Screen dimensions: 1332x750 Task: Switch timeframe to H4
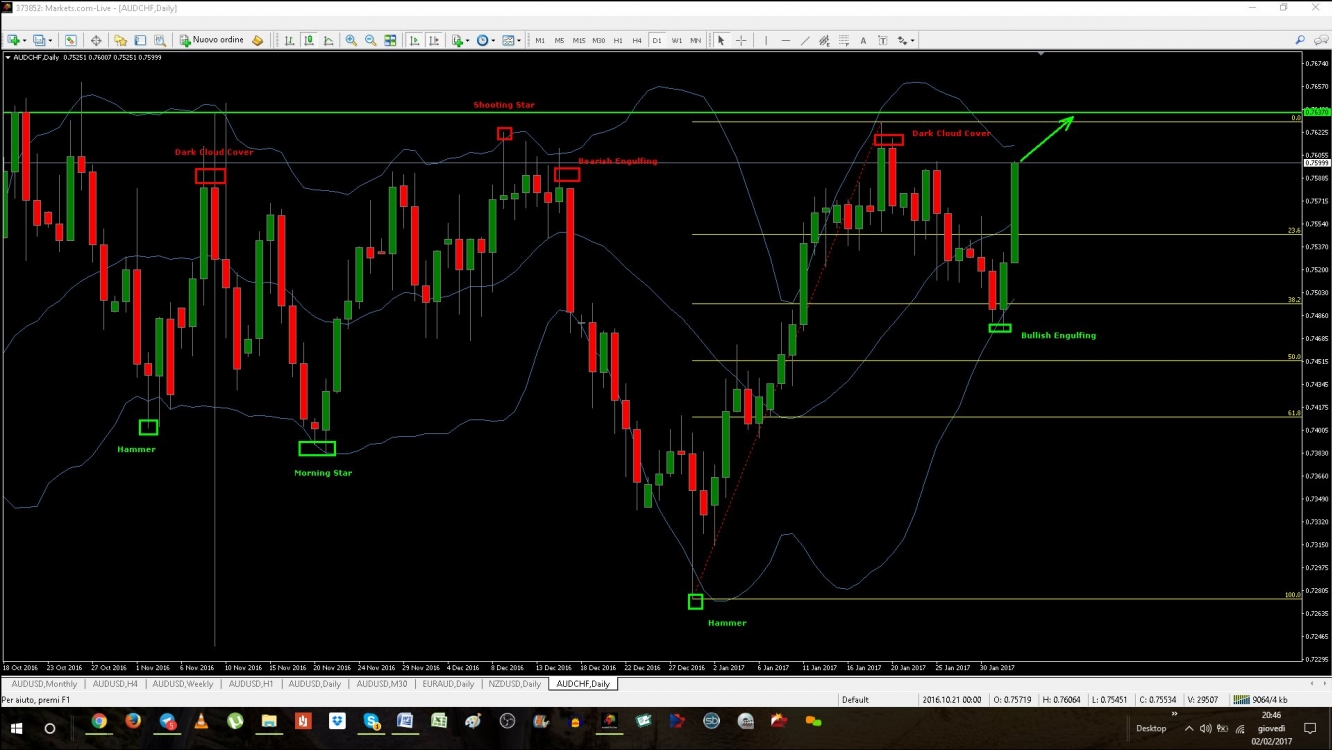tap(636, 40)
